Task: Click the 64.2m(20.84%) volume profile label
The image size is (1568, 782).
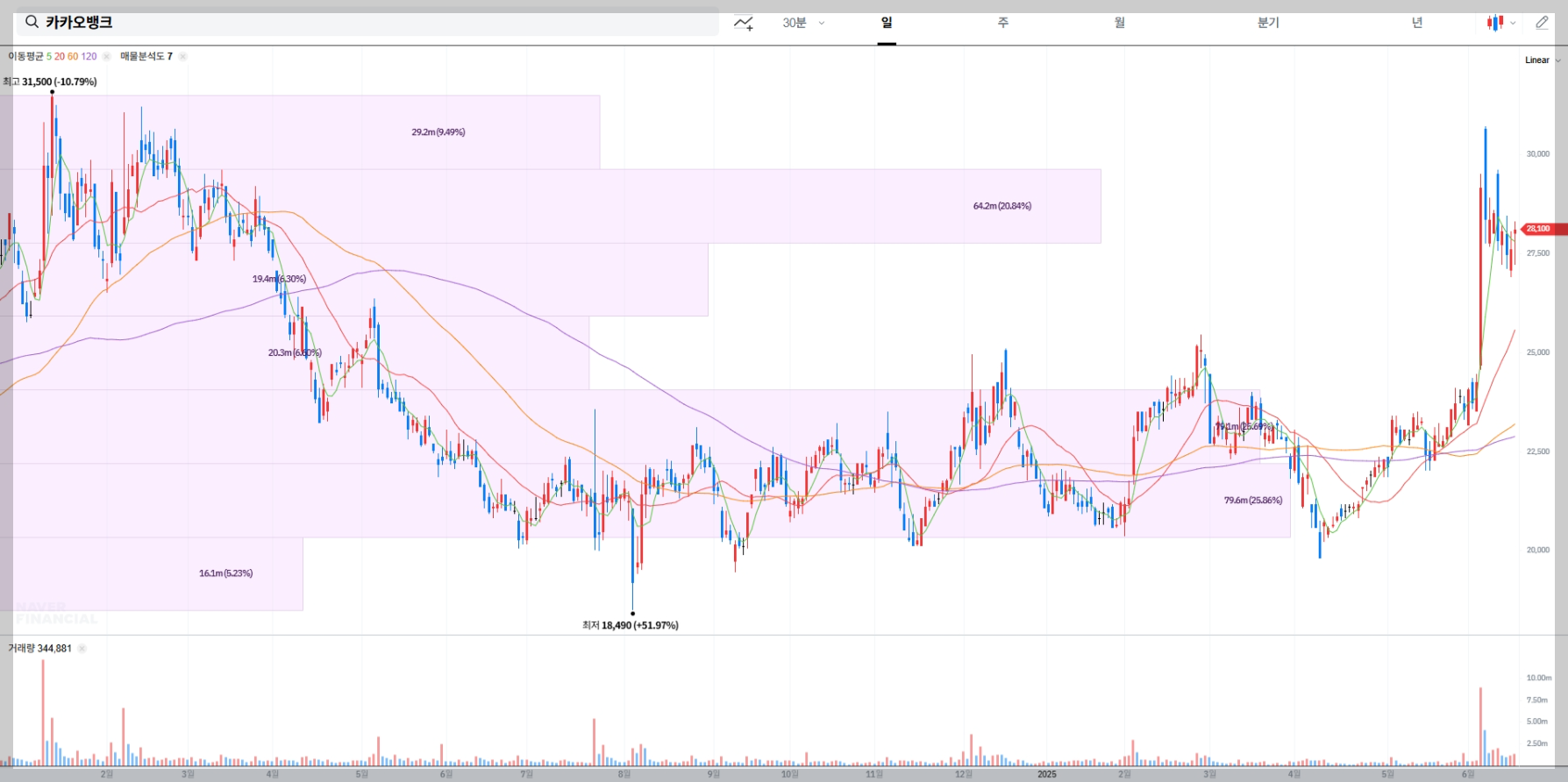Action: [1002, 206]
